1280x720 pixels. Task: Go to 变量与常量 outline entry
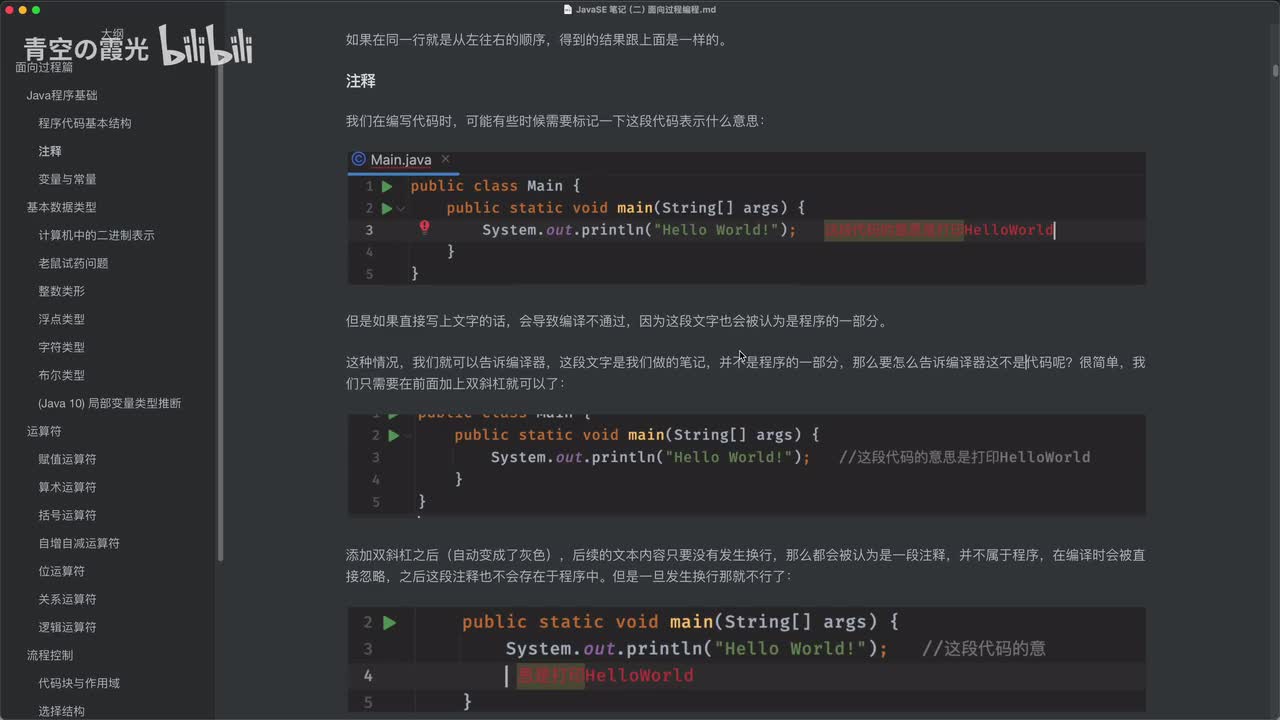(67, 179)
